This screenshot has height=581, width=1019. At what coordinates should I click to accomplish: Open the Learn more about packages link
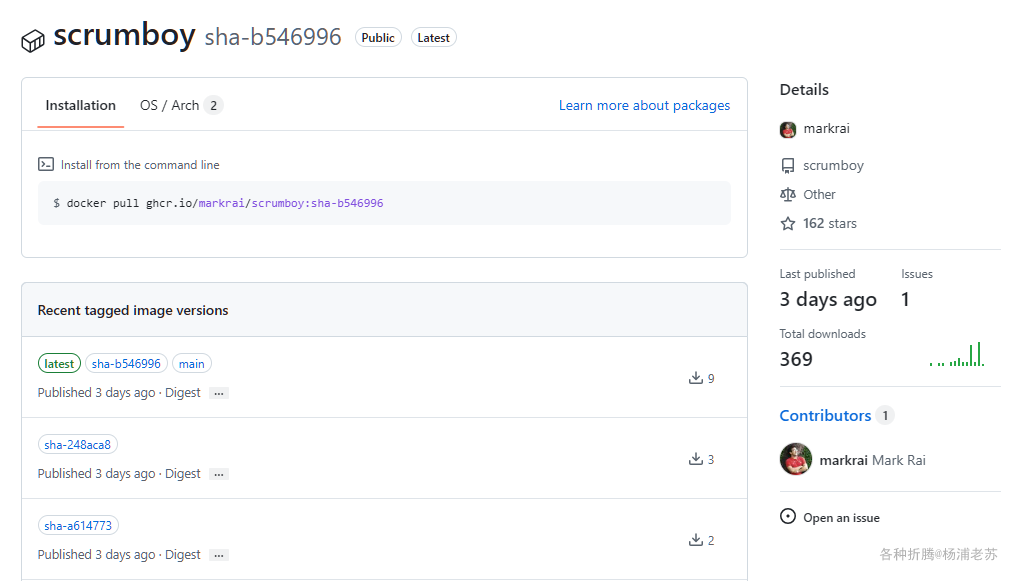pos(644,105)
